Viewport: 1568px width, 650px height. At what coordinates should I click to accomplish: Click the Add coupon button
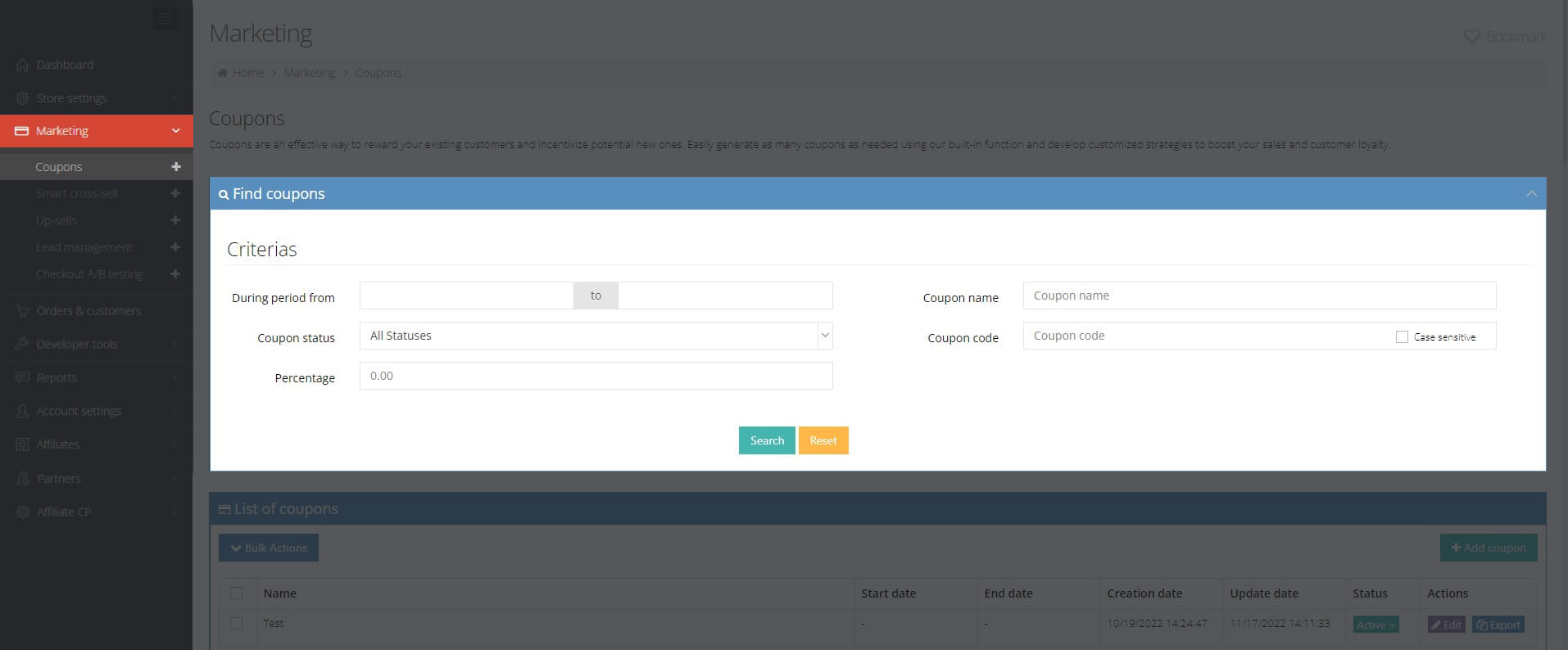[1488, 548]
